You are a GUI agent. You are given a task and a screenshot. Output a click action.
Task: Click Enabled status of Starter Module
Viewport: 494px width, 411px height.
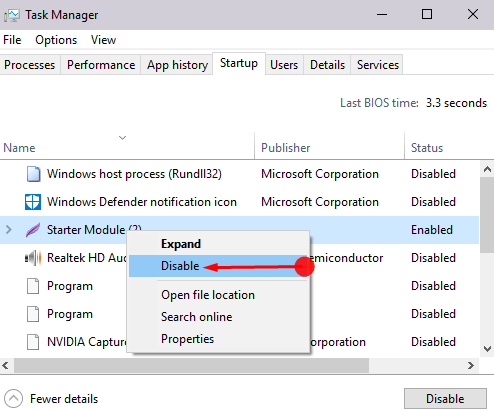click(432, 230)
